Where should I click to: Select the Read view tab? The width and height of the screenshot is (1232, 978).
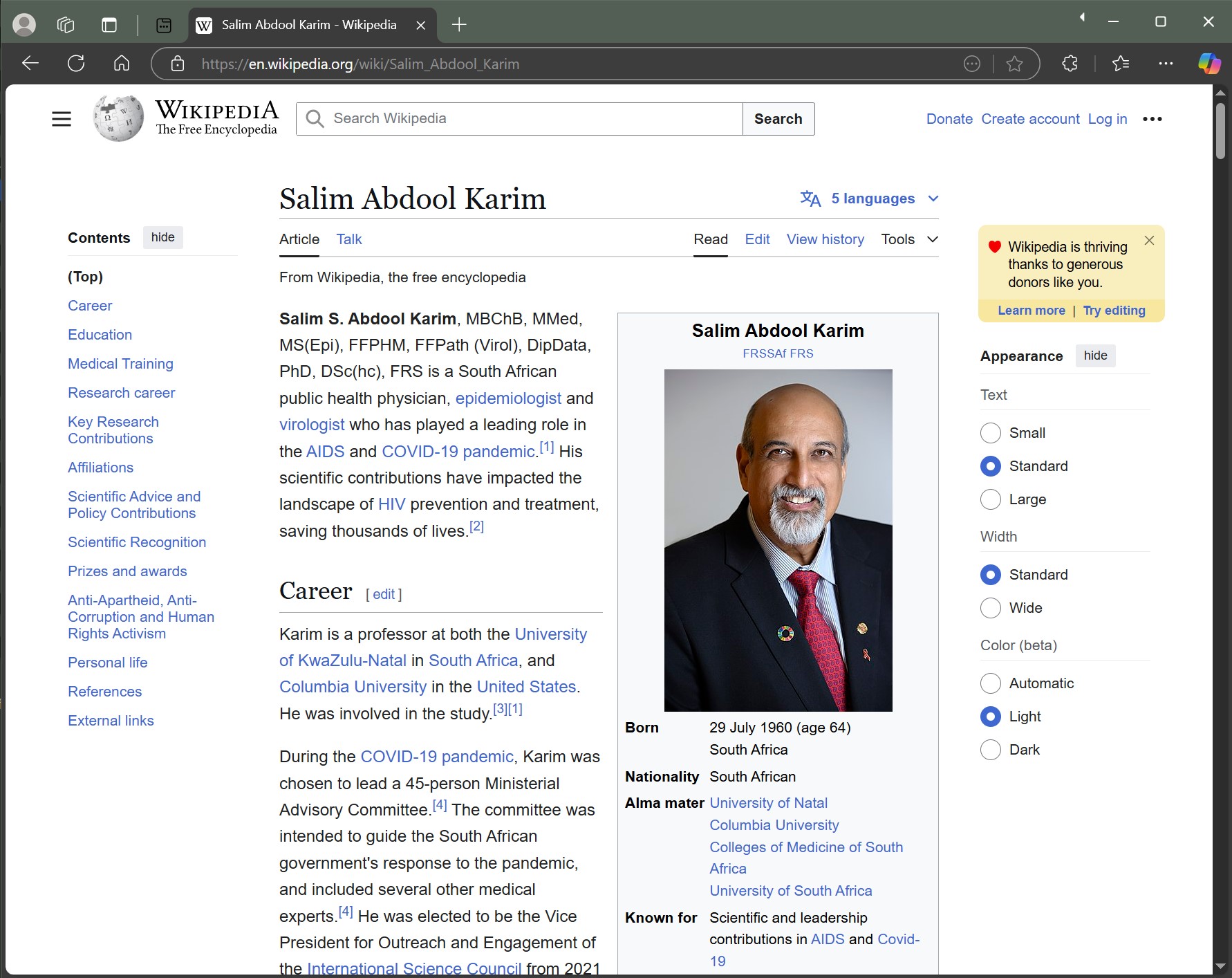click(x=711, y=239)
